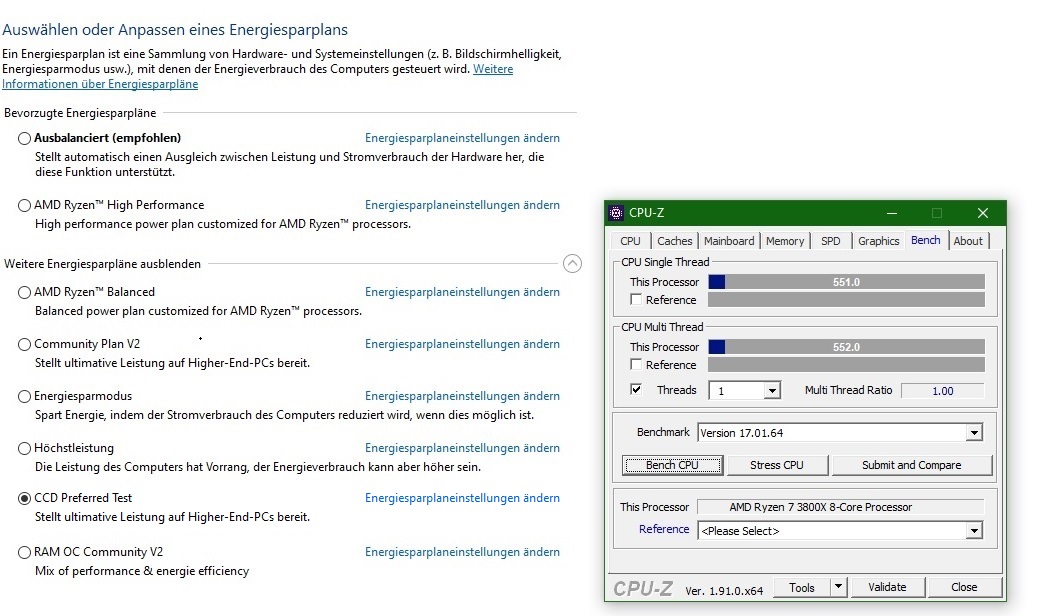Start Stress CPU test

[777, 465]
